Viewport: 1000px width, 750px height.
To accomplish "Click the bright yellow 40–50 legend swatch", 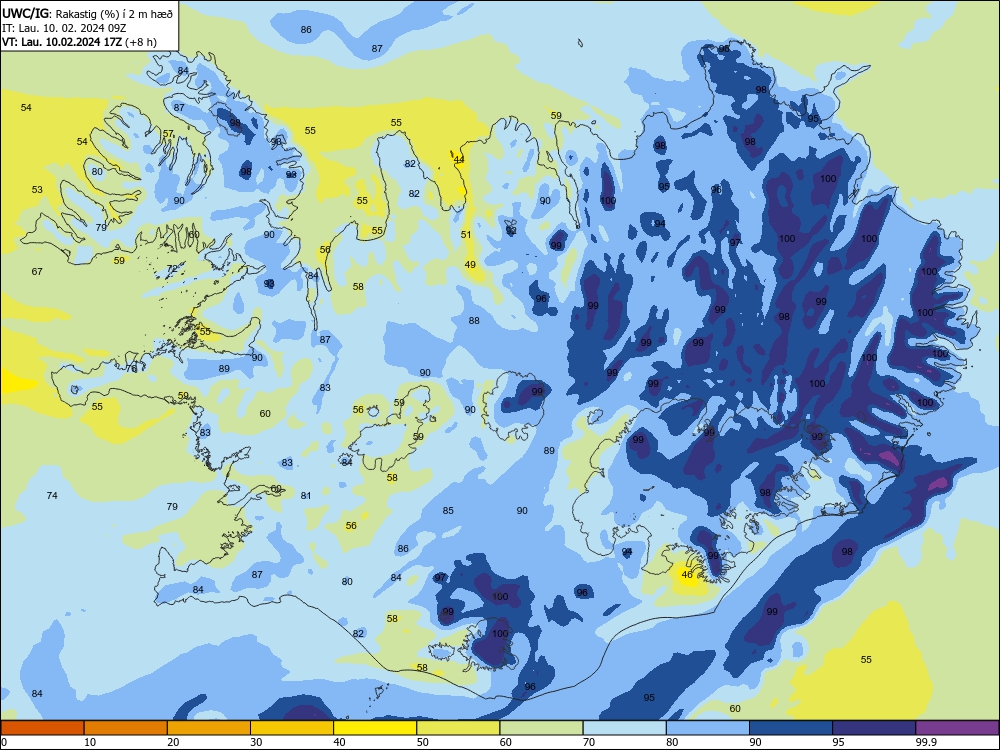I will (375, 728).
